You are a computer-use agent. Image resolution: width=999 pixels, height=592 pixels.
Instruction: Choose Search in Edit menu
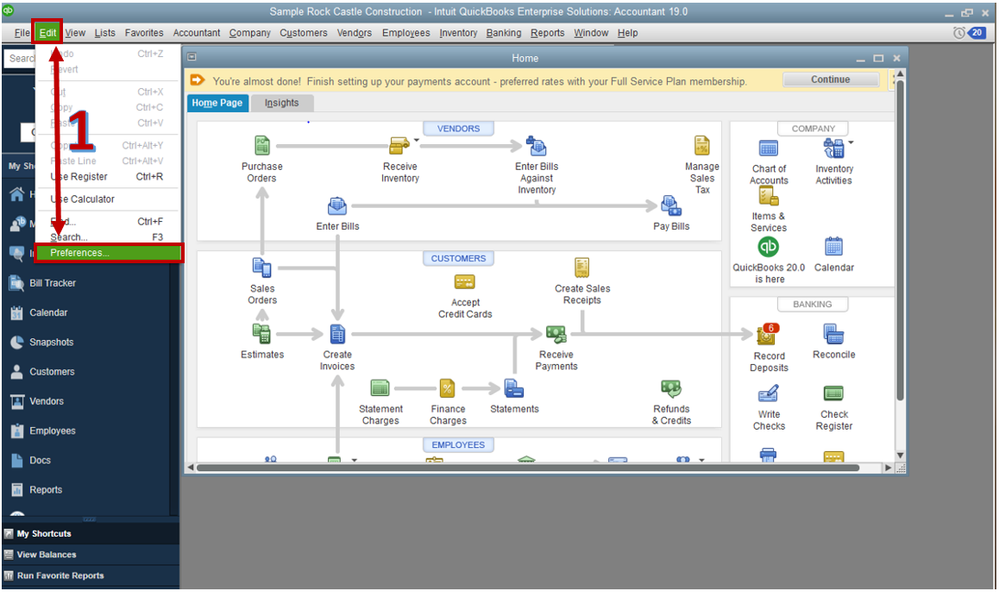[109, 237]
